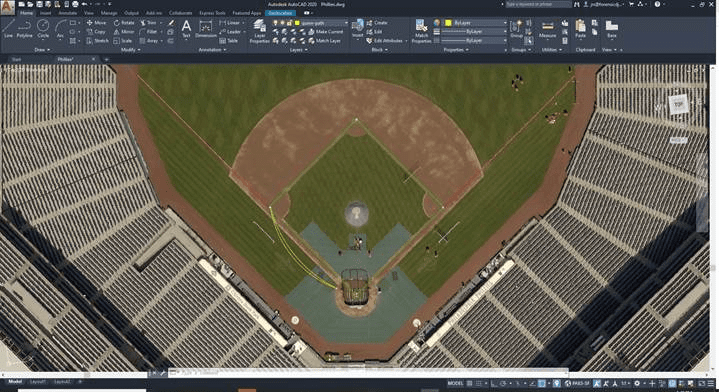Open the Express Tools ribbon tab
The image size is (719, 392).
[213, 13]
